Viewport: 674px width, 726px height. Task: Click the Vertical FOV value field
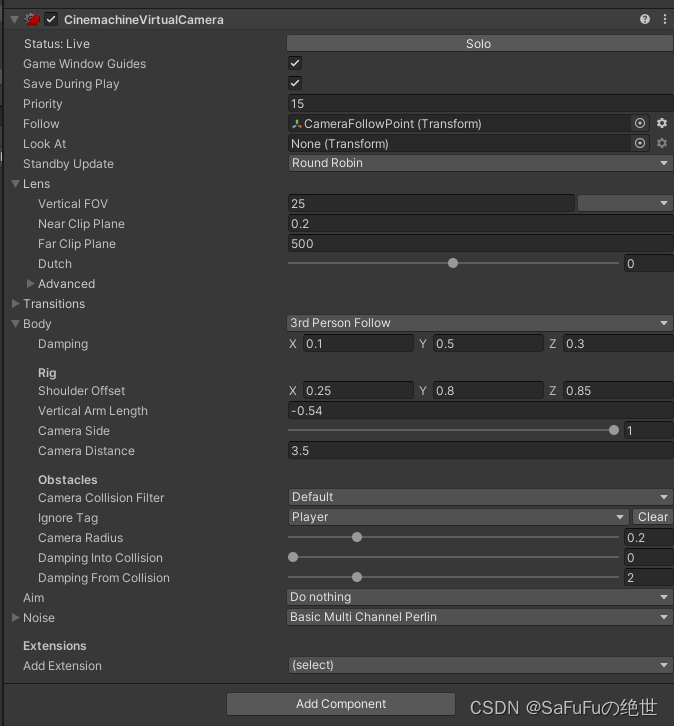tap(431, 203)
